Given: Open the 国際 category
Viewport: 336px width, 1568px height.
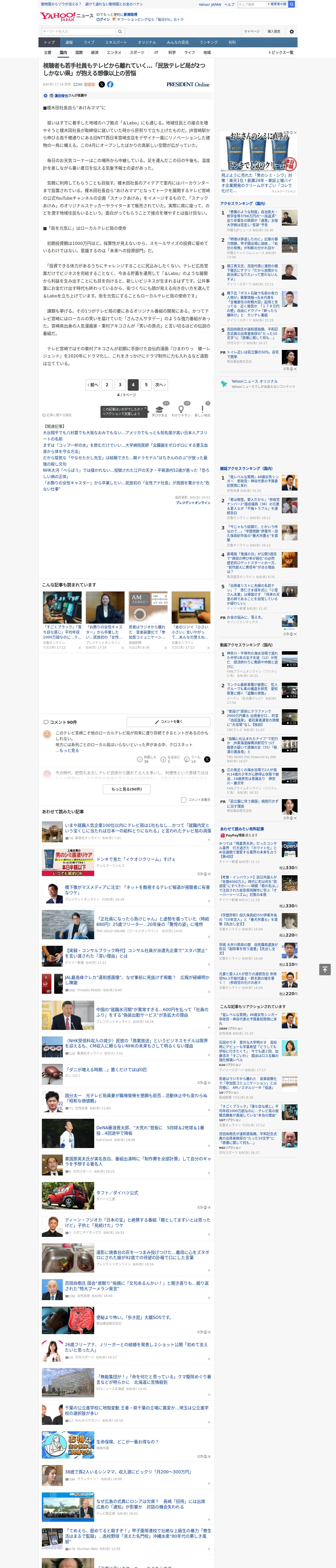Looking at the screenshot, I should click(79, 52).
